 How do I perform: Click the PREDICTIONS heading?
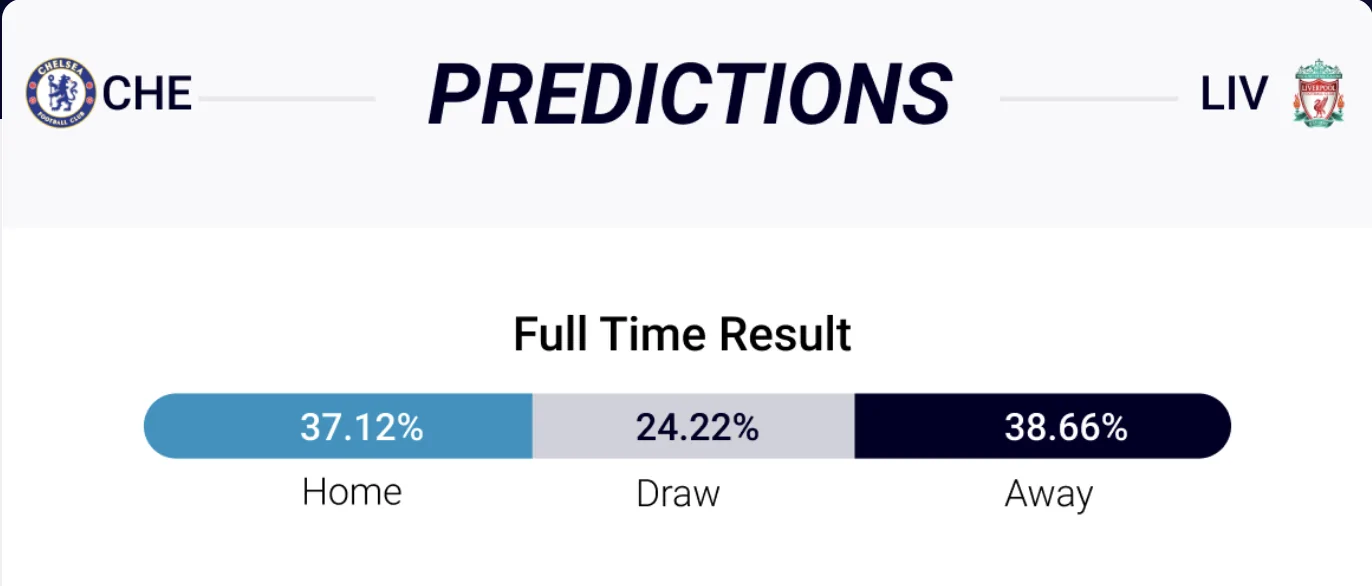tap(689, 96)
